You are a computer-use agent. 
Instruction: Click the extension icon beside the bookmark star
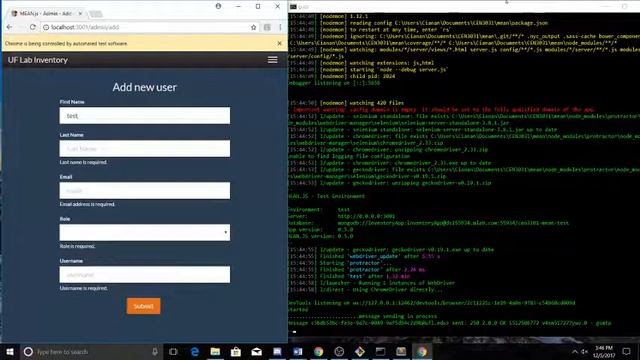[267, 27]
